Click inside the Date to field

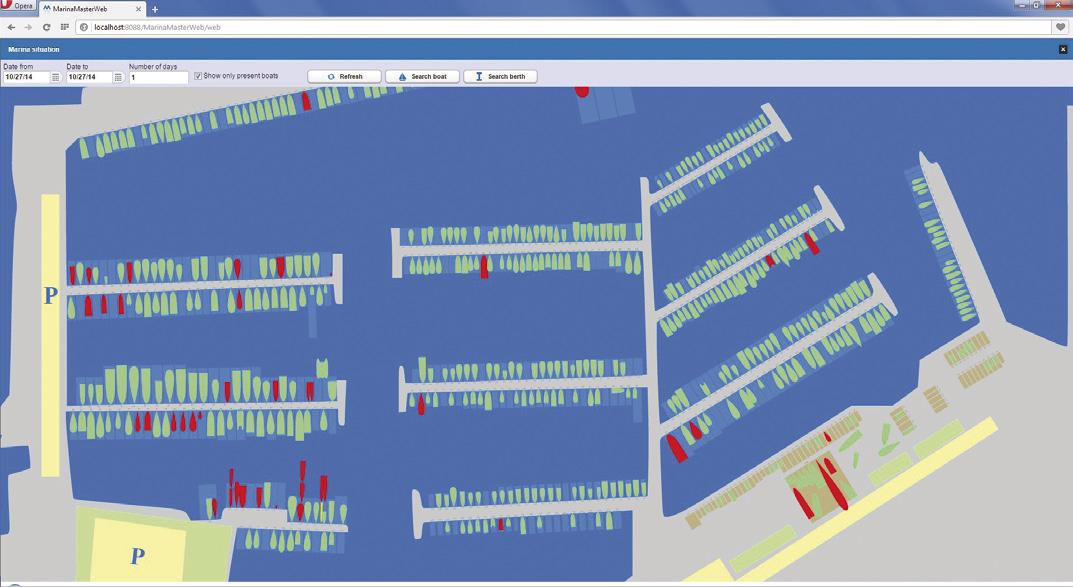click(89, 77)
